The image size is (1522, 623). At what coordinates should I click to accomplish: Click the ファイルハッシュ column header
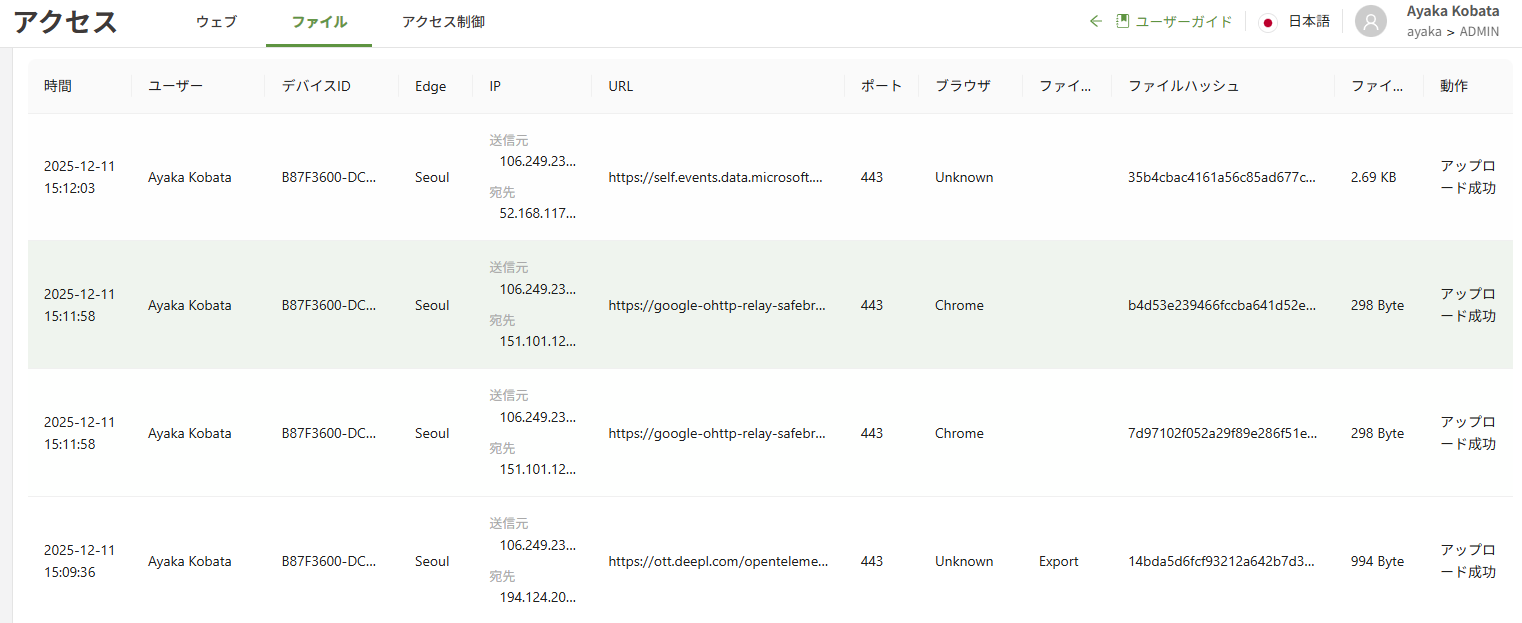[1183, 86]
